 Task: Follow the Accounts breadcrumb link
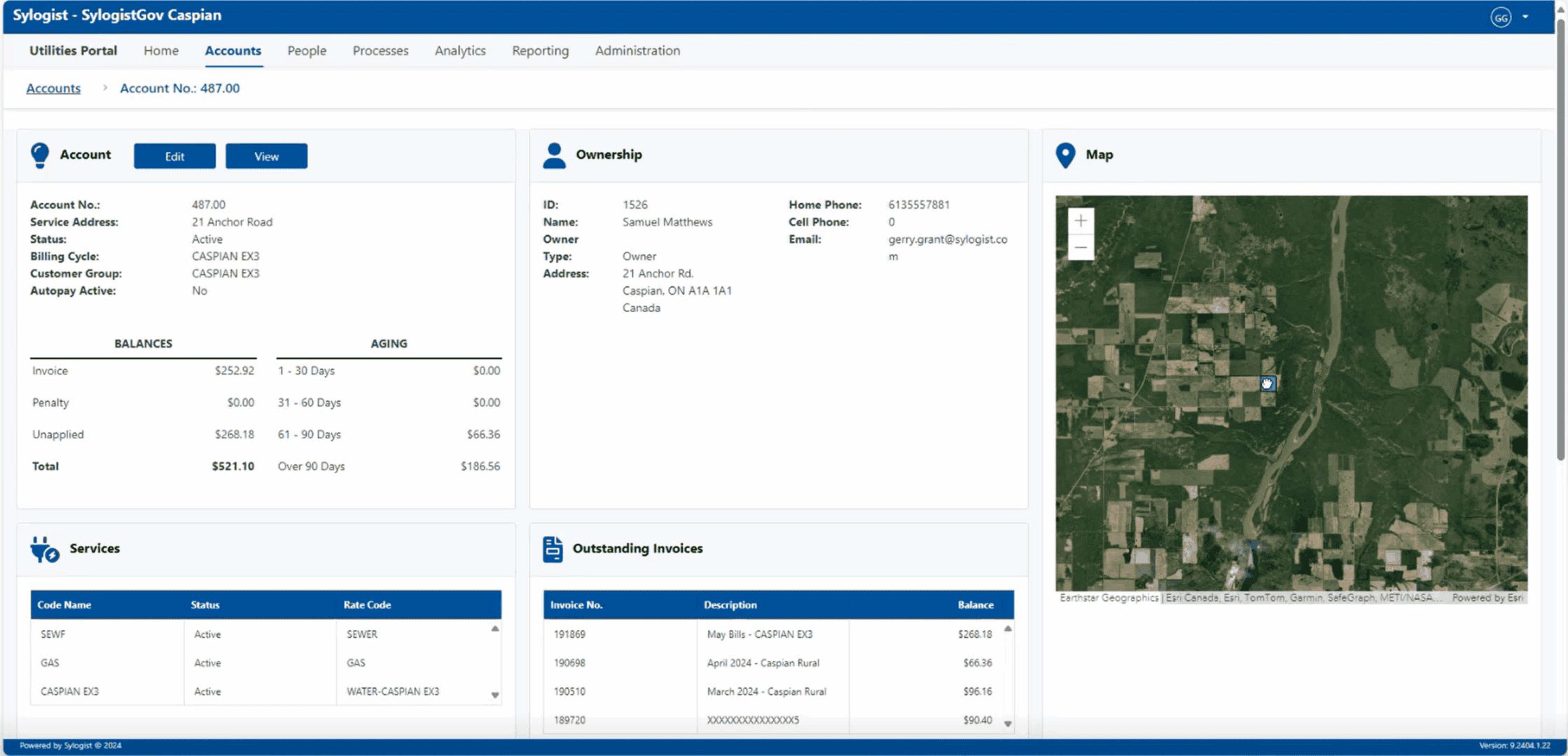pyautogui.click(x=53, y=88)
